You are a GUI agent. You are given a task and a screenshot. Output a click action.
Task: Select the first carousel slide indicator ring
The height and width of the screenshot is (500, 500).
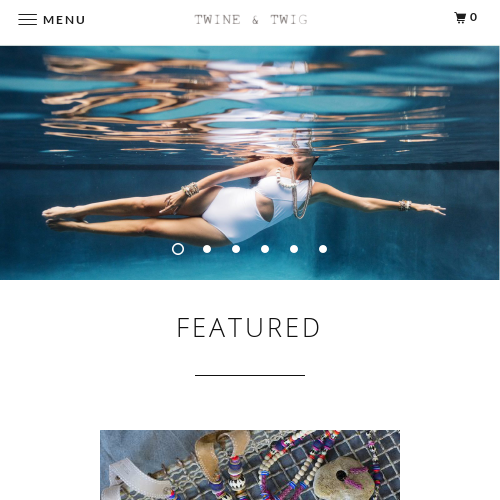(x=178, y=249)
